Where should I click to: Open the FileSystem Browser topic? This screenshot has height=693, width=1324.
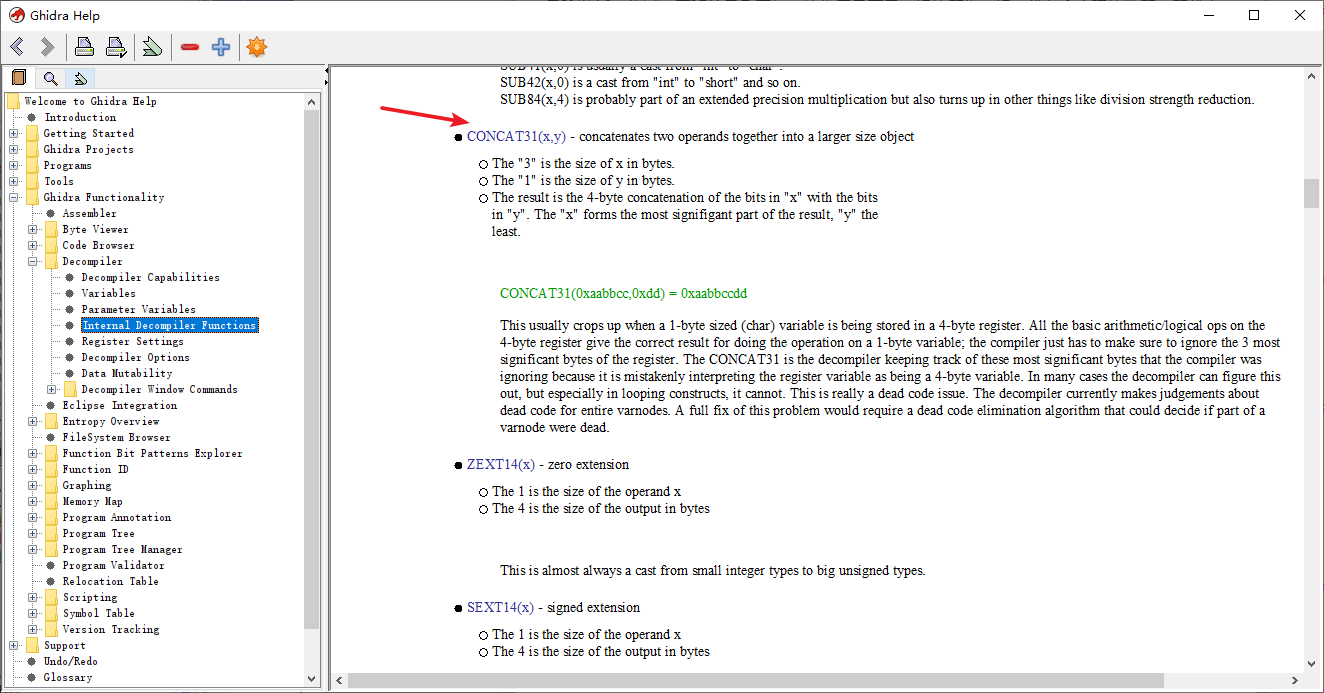[116, 437]
